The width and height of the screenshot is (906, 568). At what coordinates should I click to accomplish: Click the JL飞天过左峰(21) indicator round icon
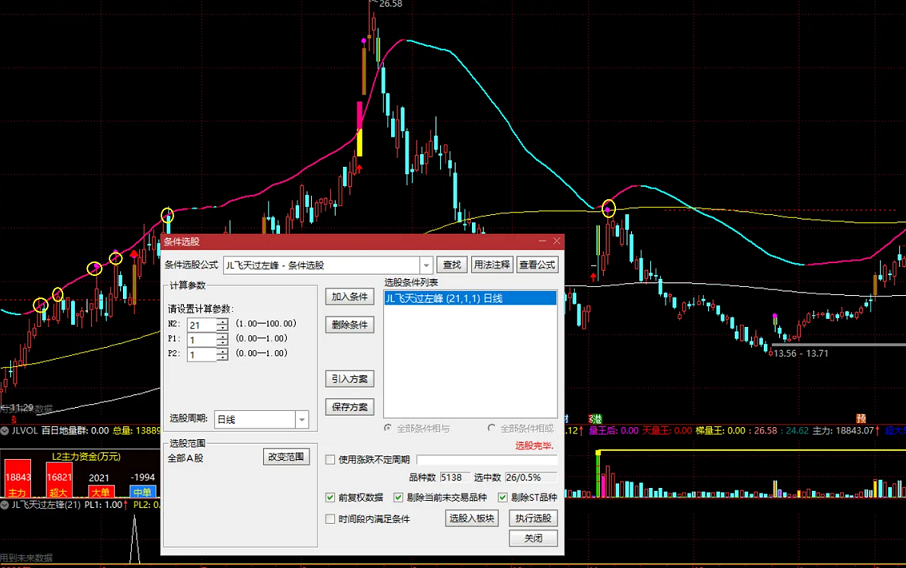tap(5, 505)
